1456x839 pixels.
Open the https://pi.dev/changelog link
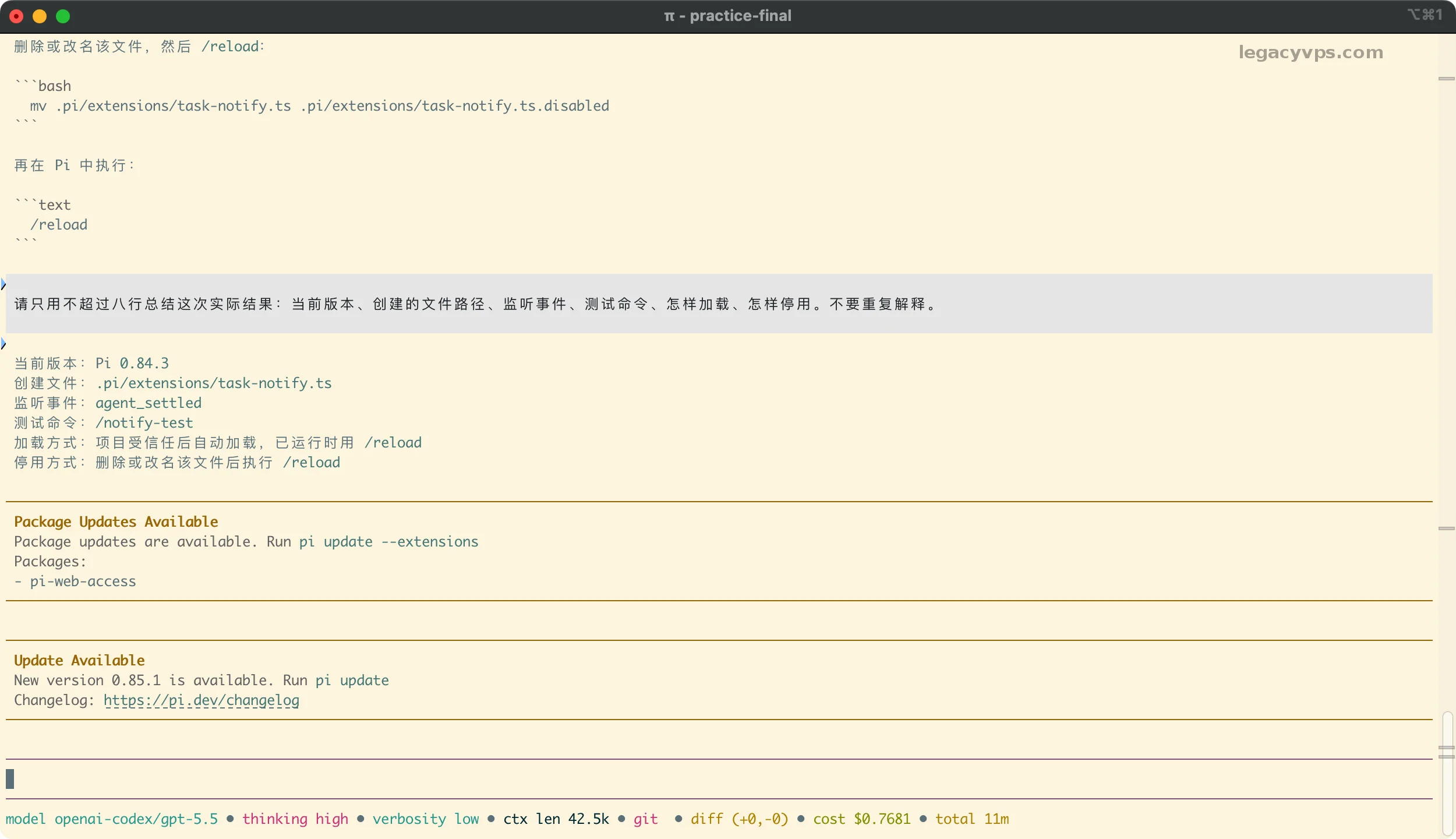pos(202,700)
